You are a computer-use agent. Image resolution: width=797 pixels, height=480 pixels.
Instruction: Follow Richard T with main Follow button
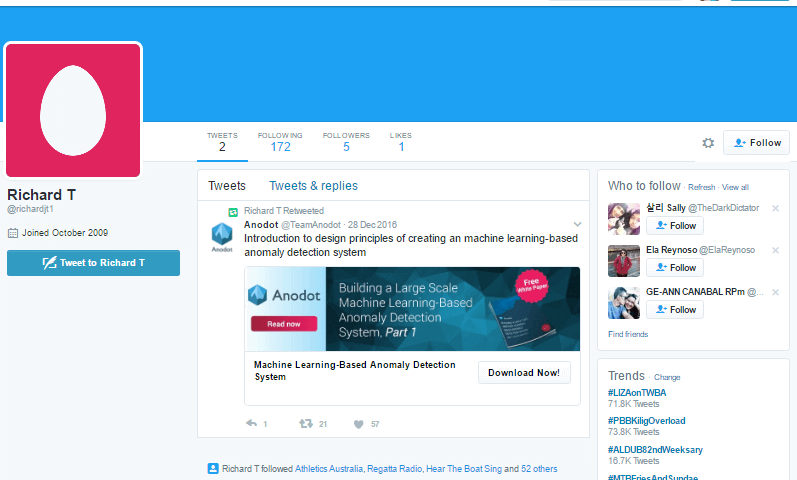[x=756, y=143]
